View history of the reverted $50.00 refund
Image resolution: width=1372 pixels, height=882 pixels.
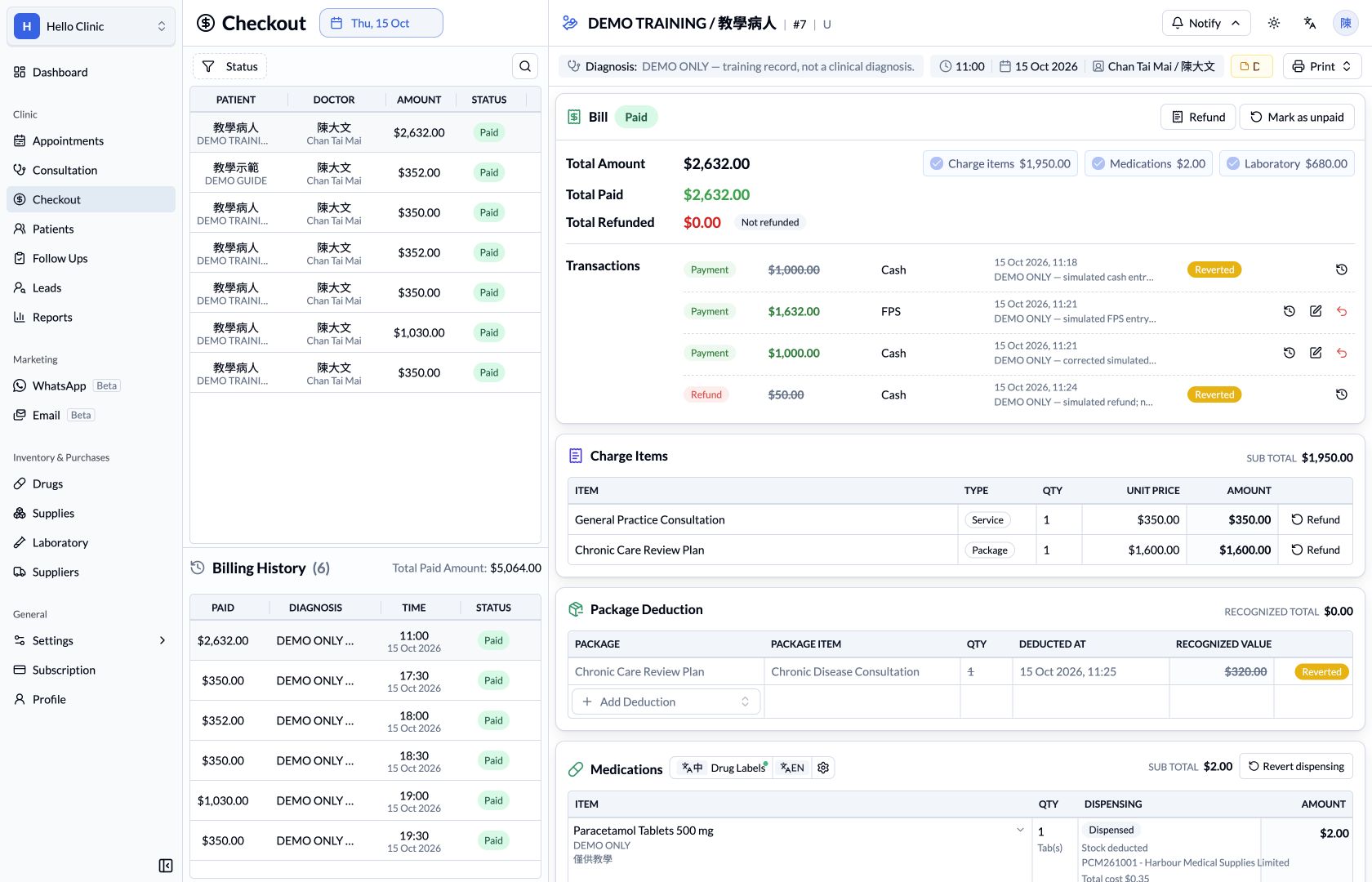1342,394
